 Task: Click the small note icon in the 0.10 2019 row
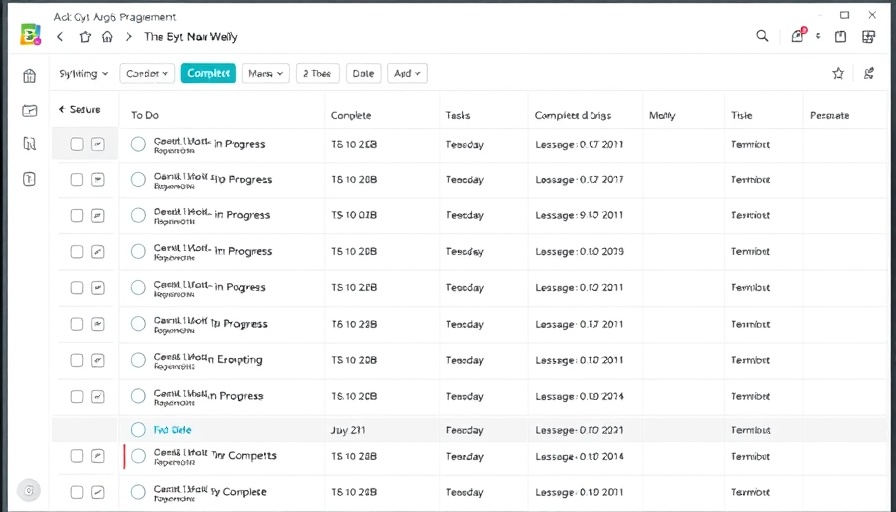click(x=98, y=251)
